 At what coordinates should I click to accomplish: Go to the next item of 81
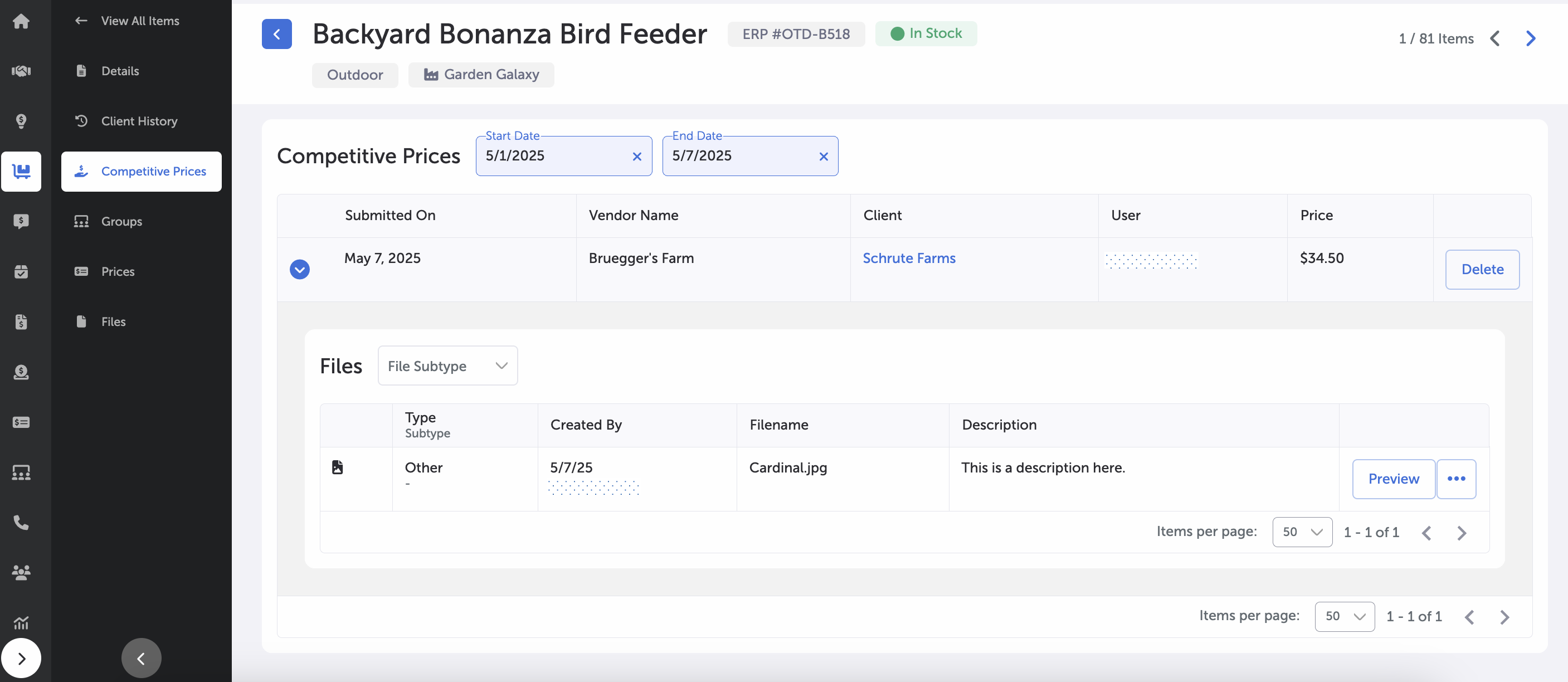click(x=1530, y=39)
